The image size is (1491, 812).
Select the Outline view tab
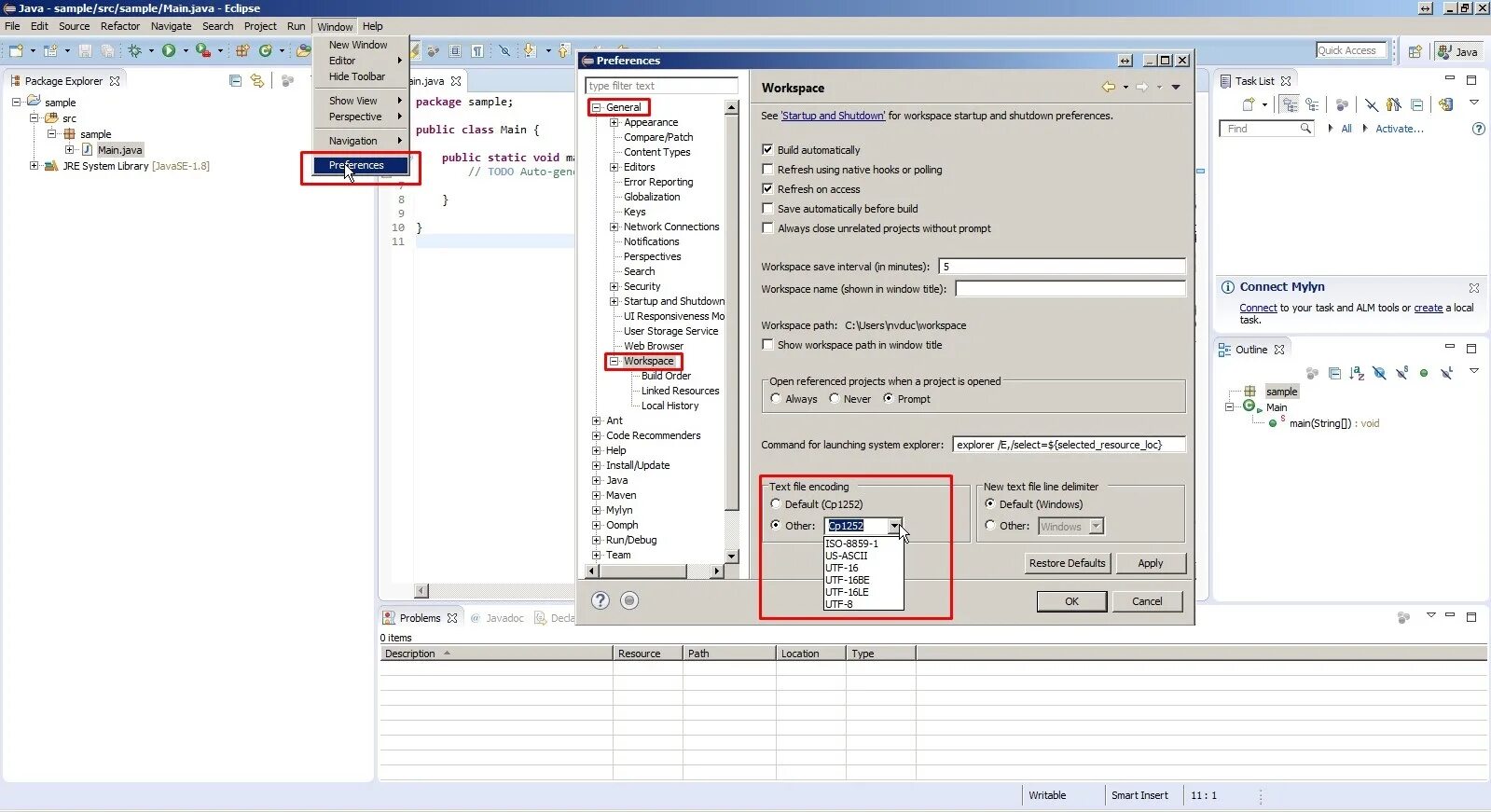[1251, 350]
